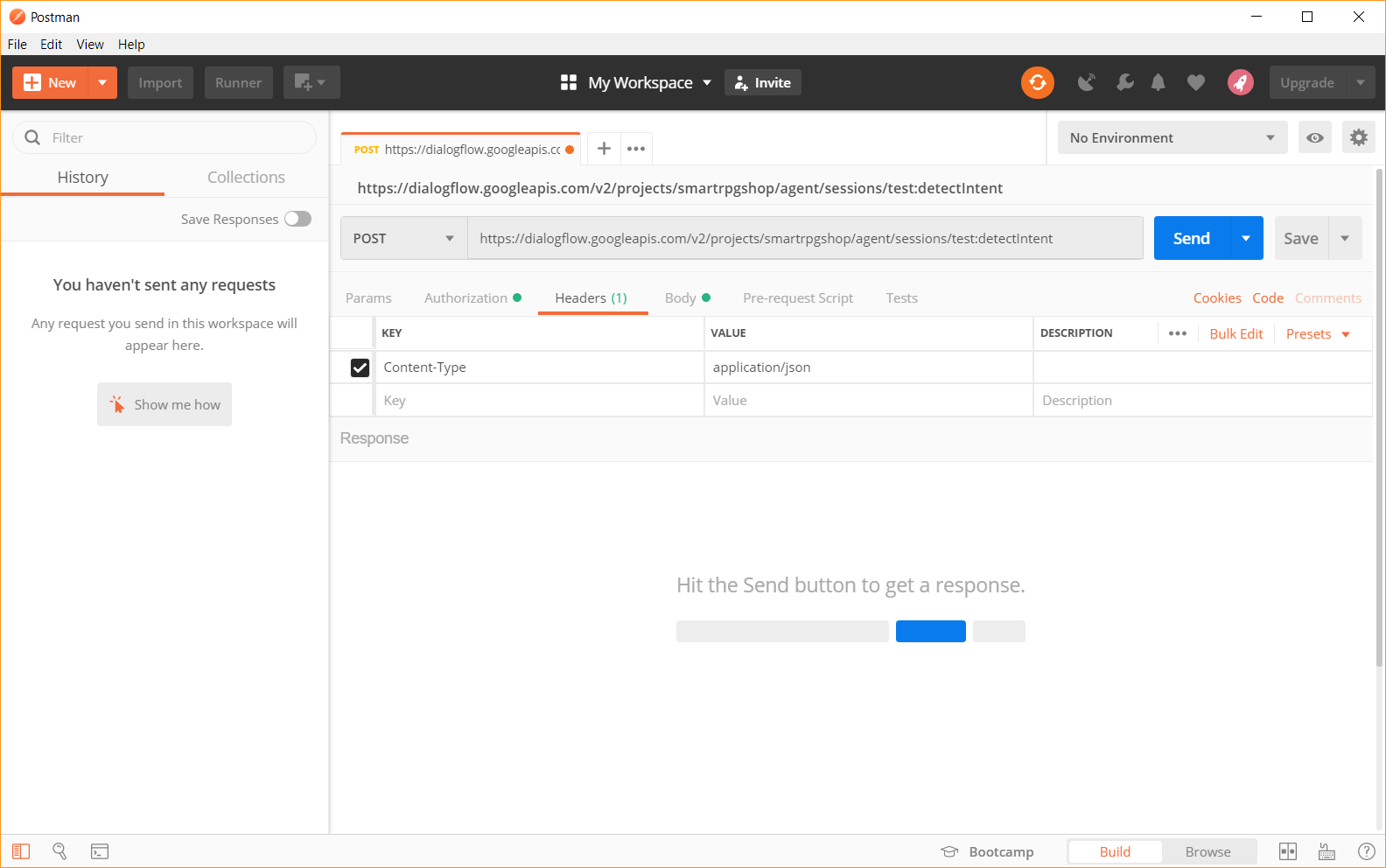Open the Send button dropdown arrow
This screenshot has height=868, width=1386.
[x=1246, y=238]
